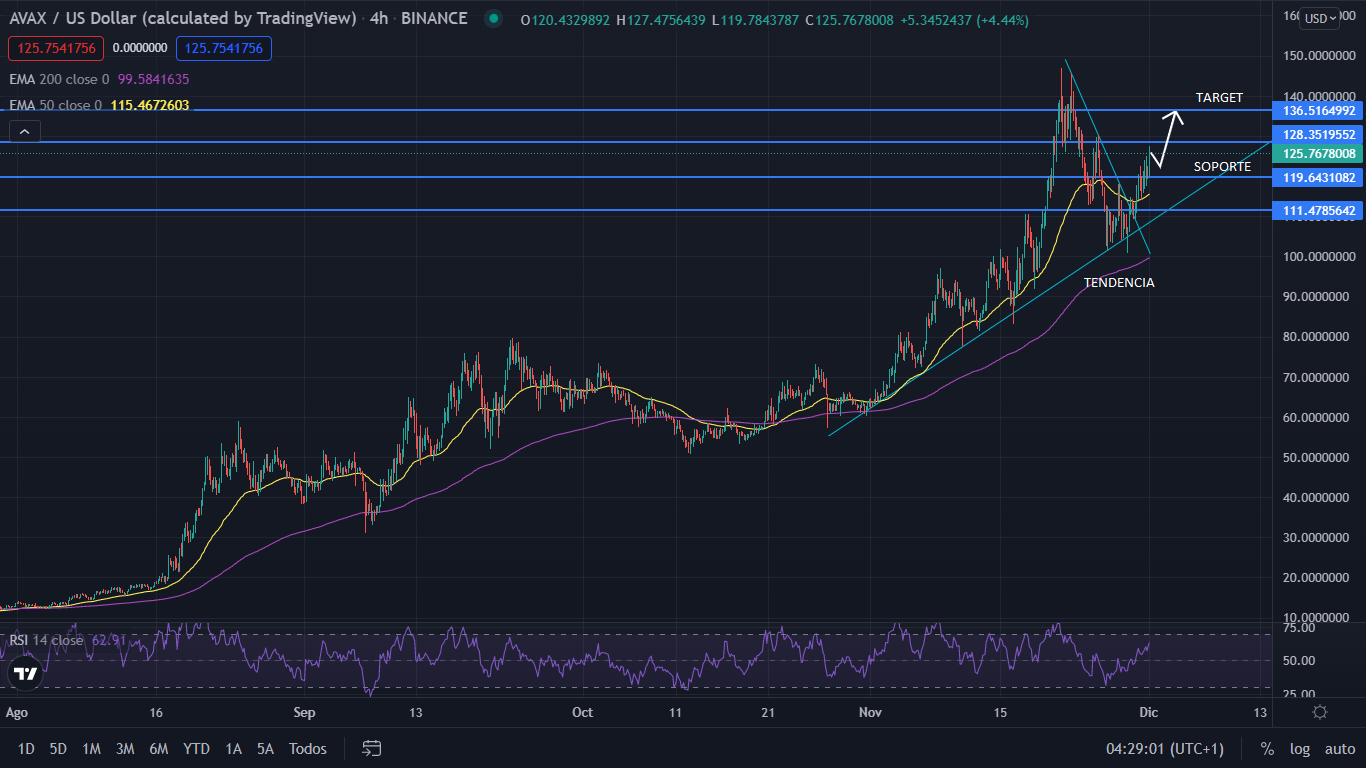
Task: Toggle percentage scale mode
Action: coord(1267,748)
